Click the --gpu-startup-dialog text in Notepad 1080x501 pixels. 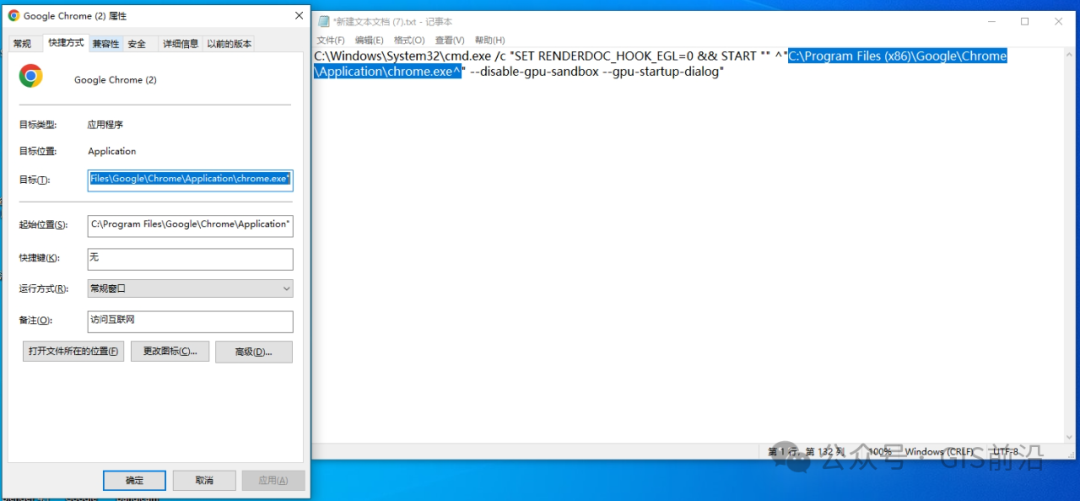tap(663, 72)
